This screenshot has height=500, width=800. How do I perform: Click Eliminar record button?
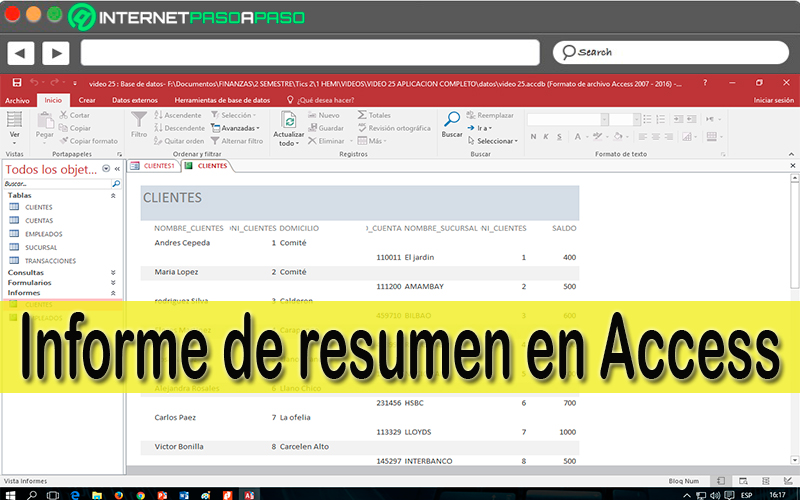[x=327, y=141]
